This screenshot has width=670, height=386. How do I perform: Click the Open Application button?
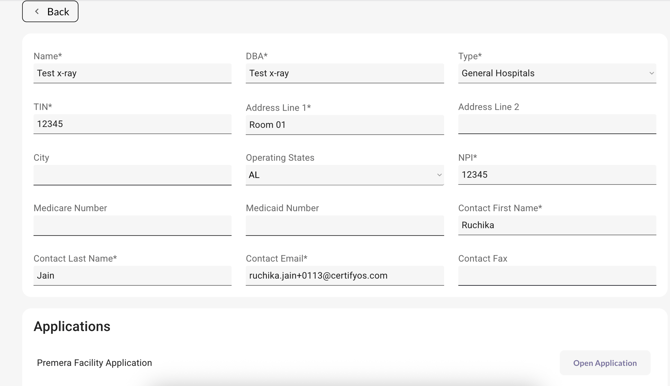tap(605, 363)
